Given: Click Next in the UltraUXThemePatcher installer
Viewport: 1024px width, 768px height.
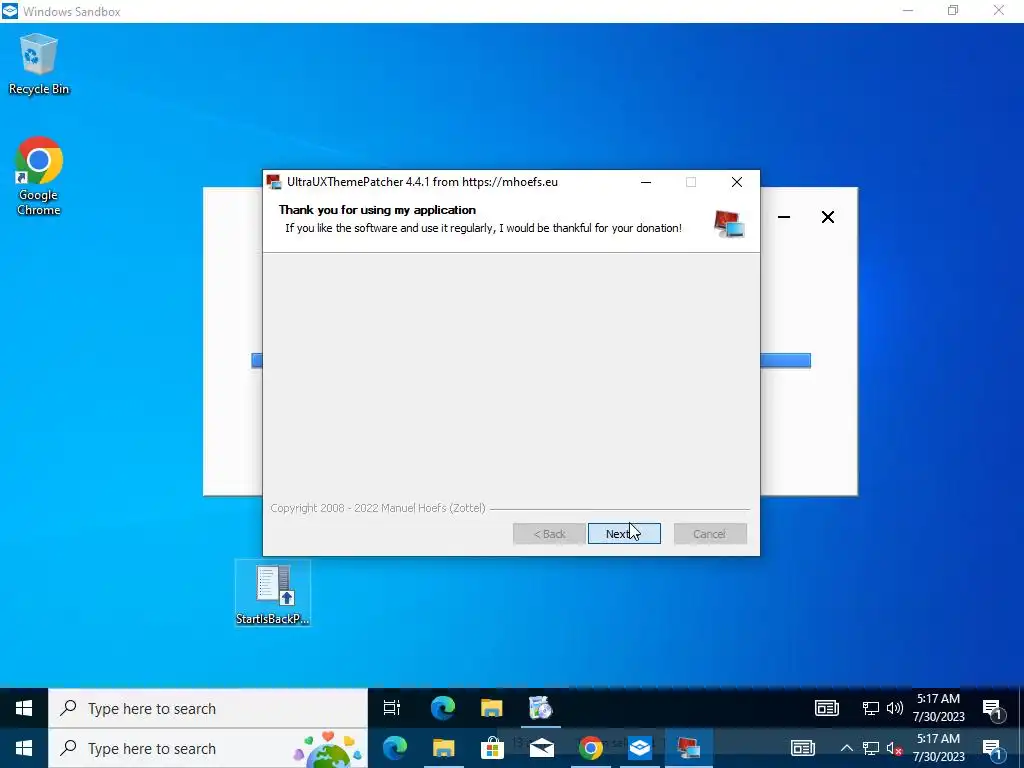Looking at the screenshot, I should click(x=624, y=534).
